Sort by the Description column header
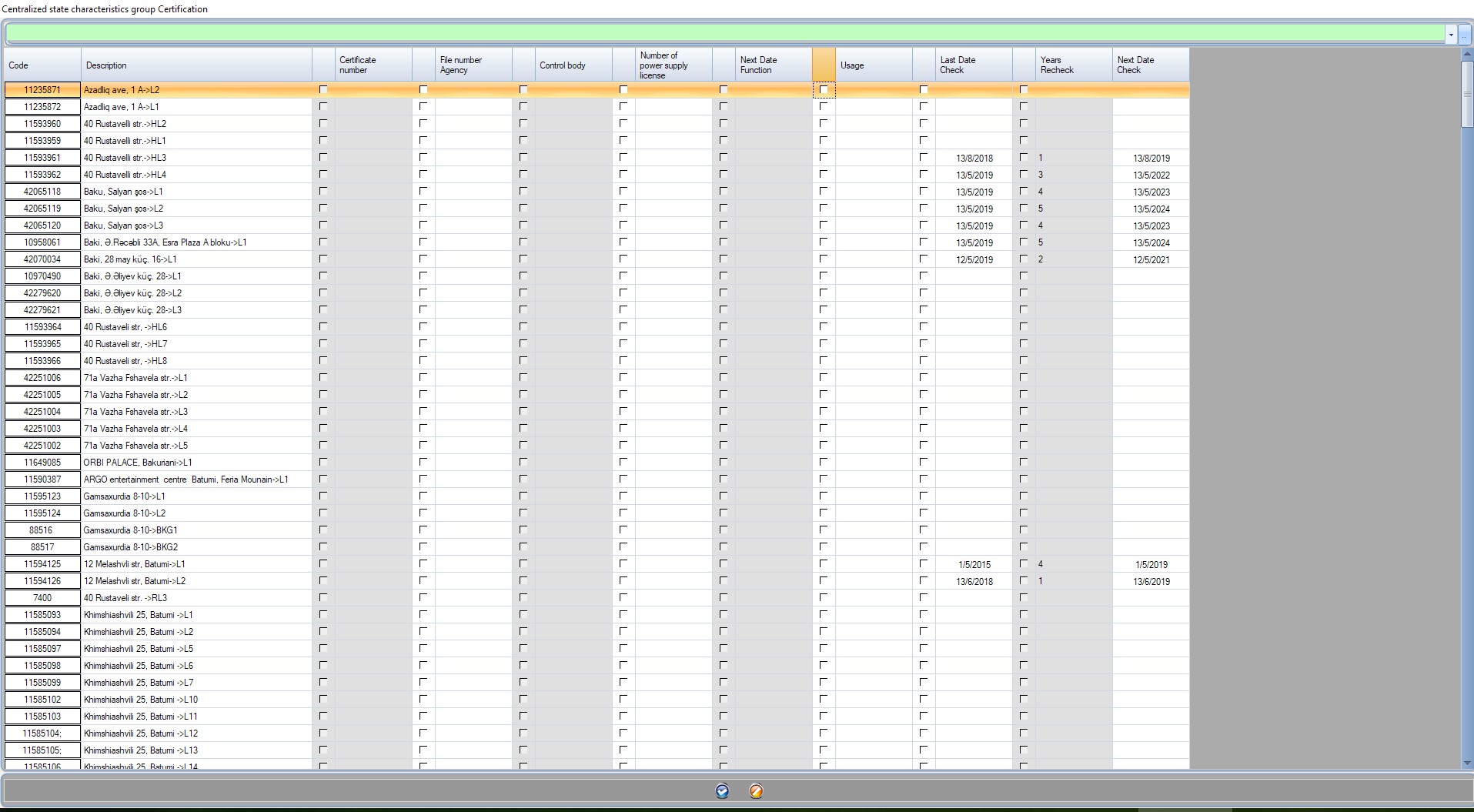Screen dimensions: 1474x812 (196, 65)
